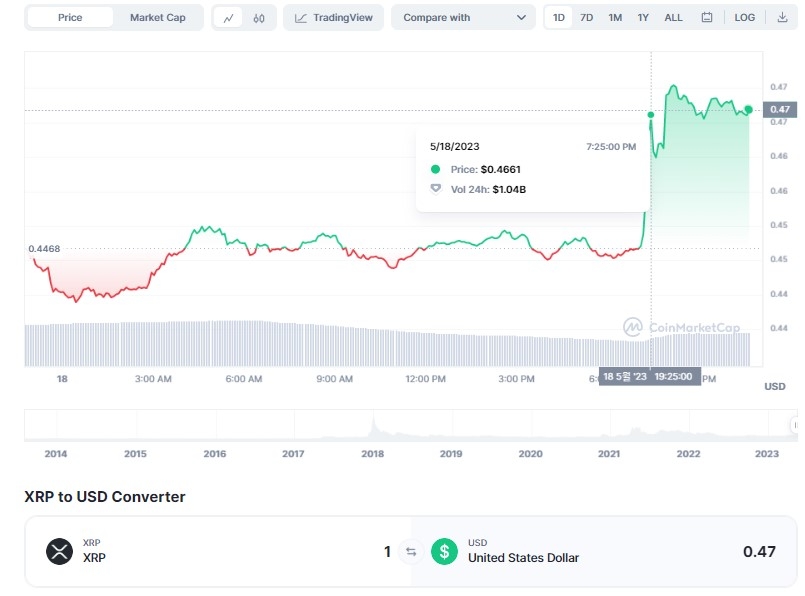
Task: Click the 6:00 AM time axis label
Action: click(x=244, y=379)
